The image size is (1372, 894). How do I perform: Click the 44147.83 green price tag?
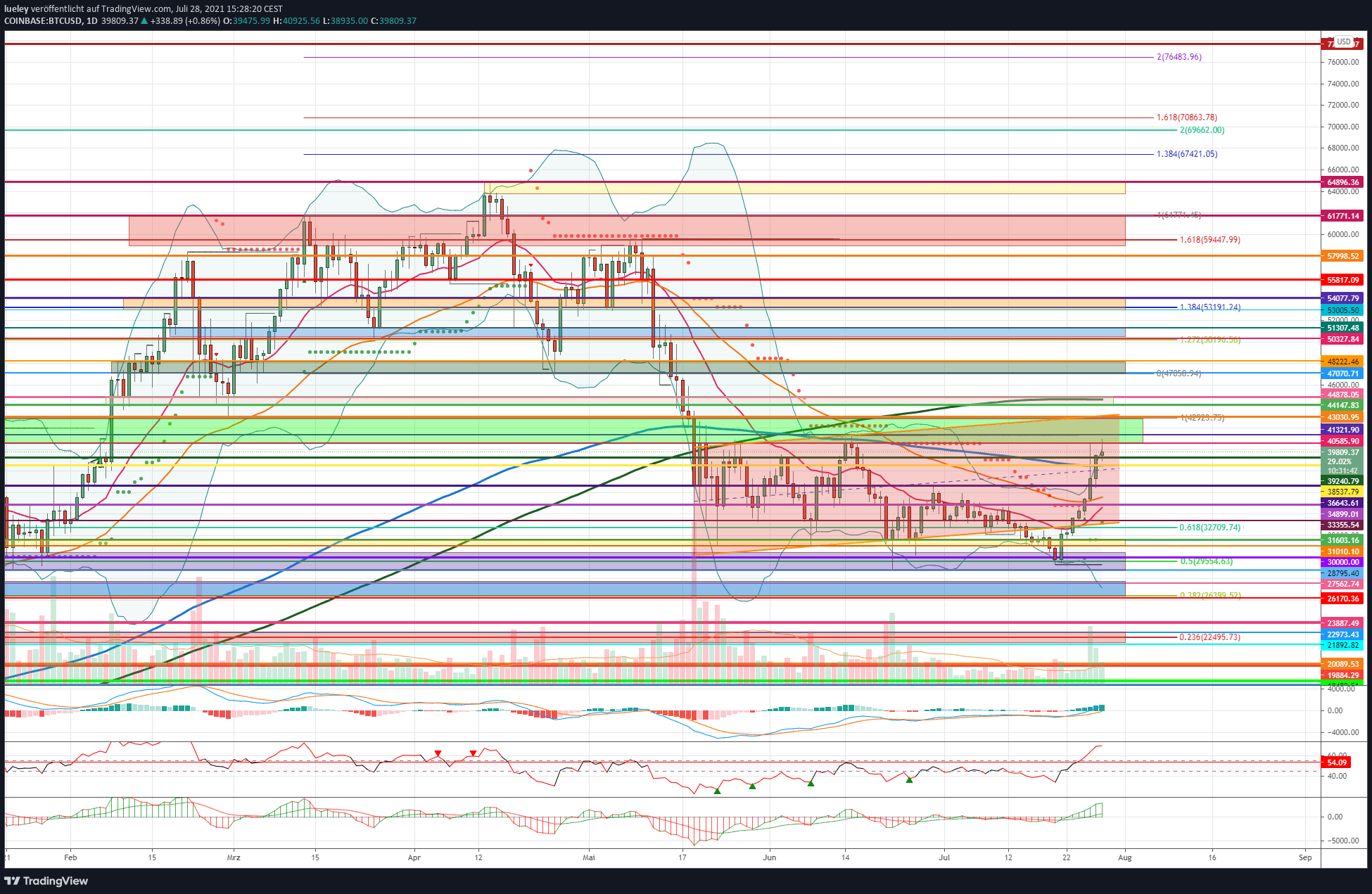tap(1342, 405)
